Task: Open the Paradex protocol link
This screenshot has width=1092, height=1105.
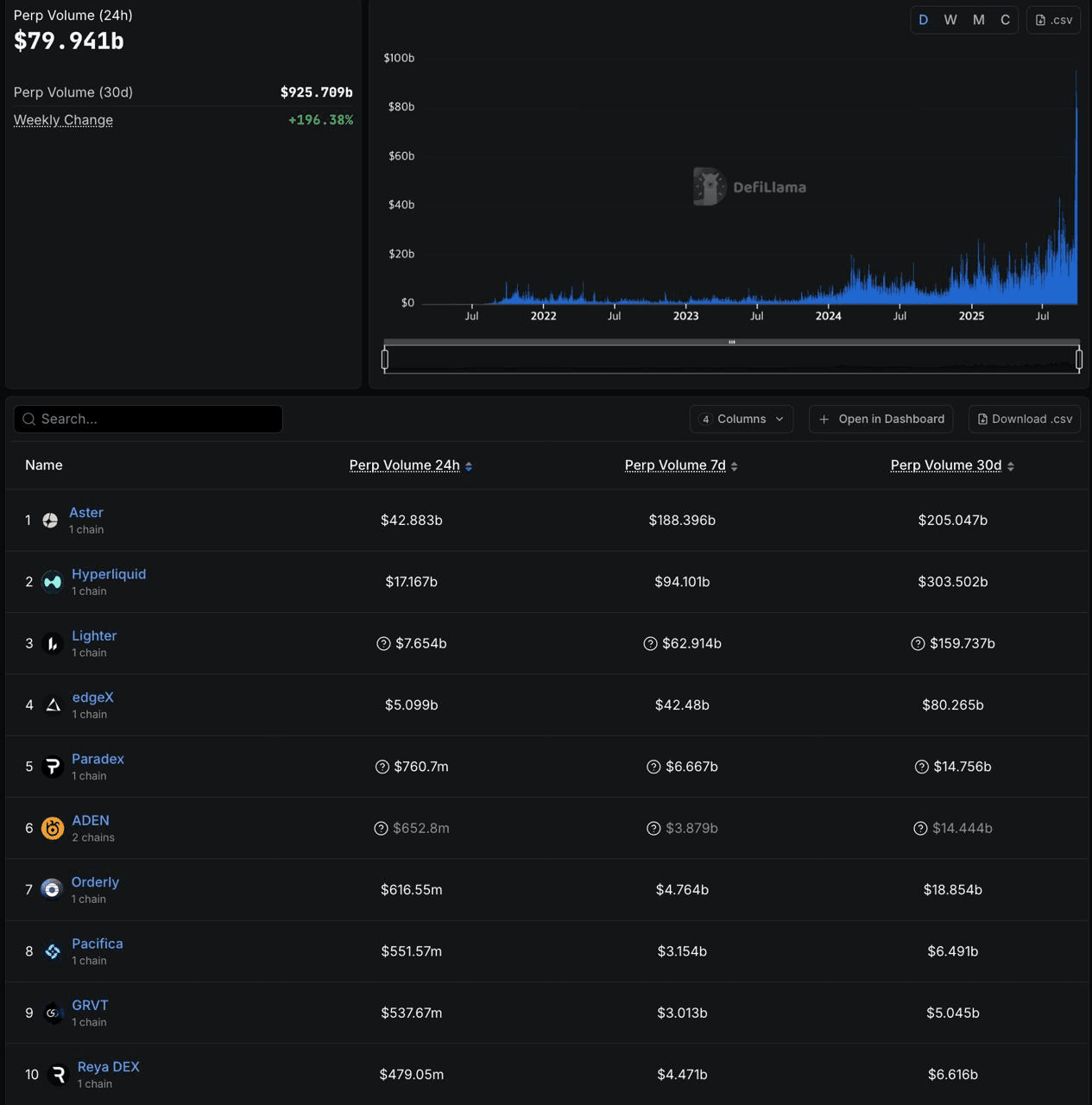Action: coord(98,759)
